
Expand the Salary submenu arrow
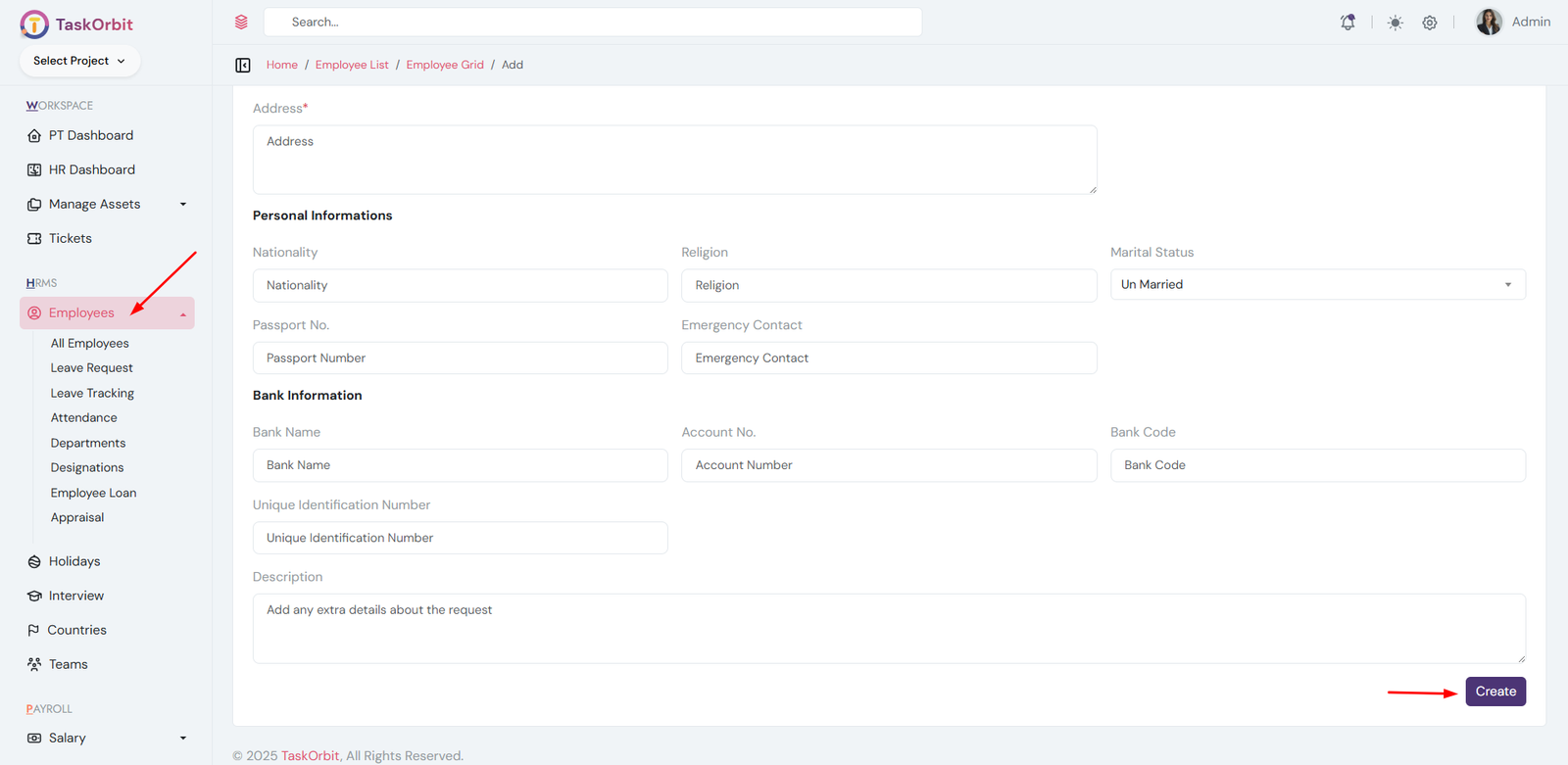tap(182, 738)
